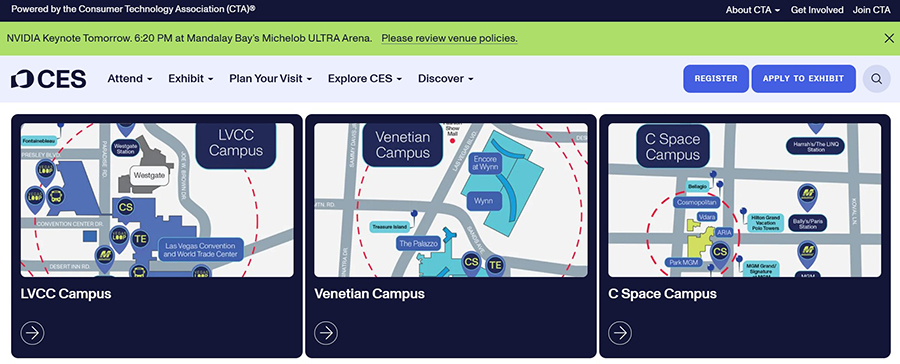900x364 pixels.
Task: Expand the Exhibit dropdown menu
Action: tap(191, 79)
